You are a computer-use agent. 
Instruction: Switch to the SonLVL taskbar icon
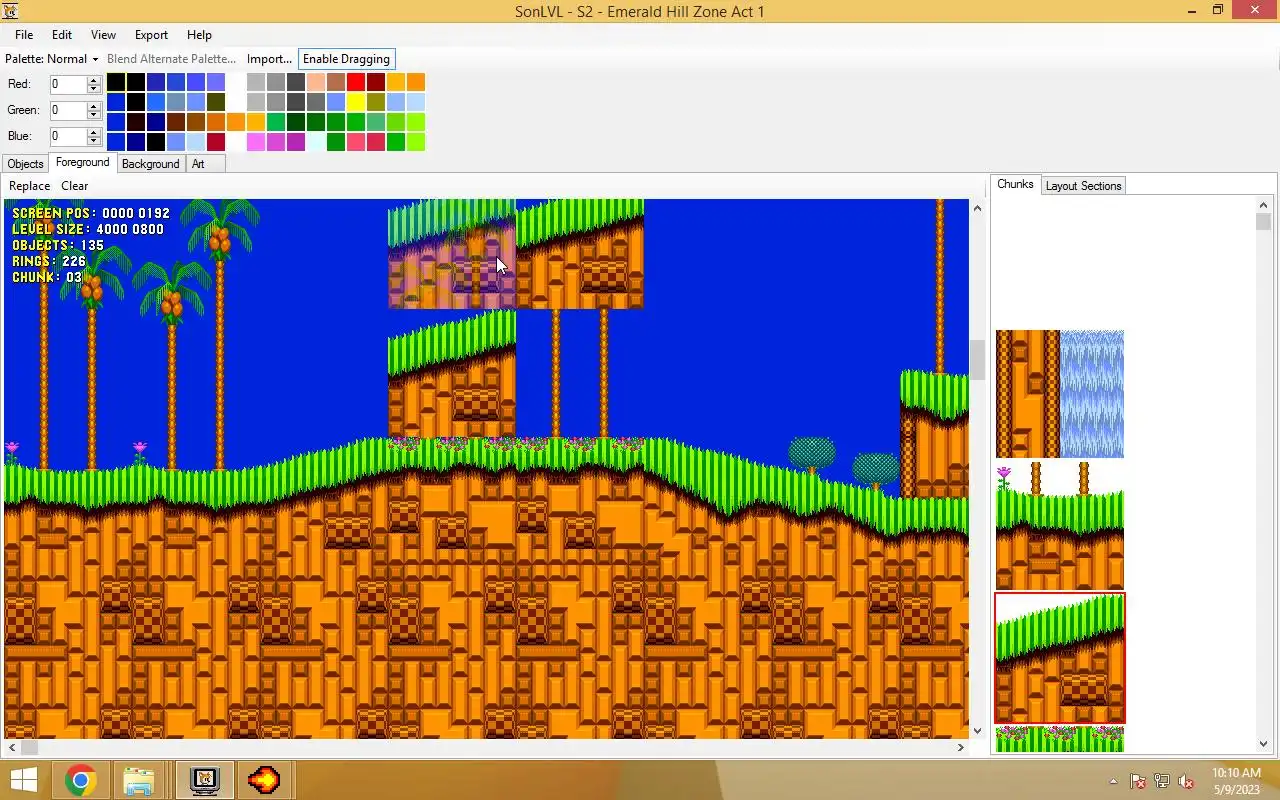[204, 780]
